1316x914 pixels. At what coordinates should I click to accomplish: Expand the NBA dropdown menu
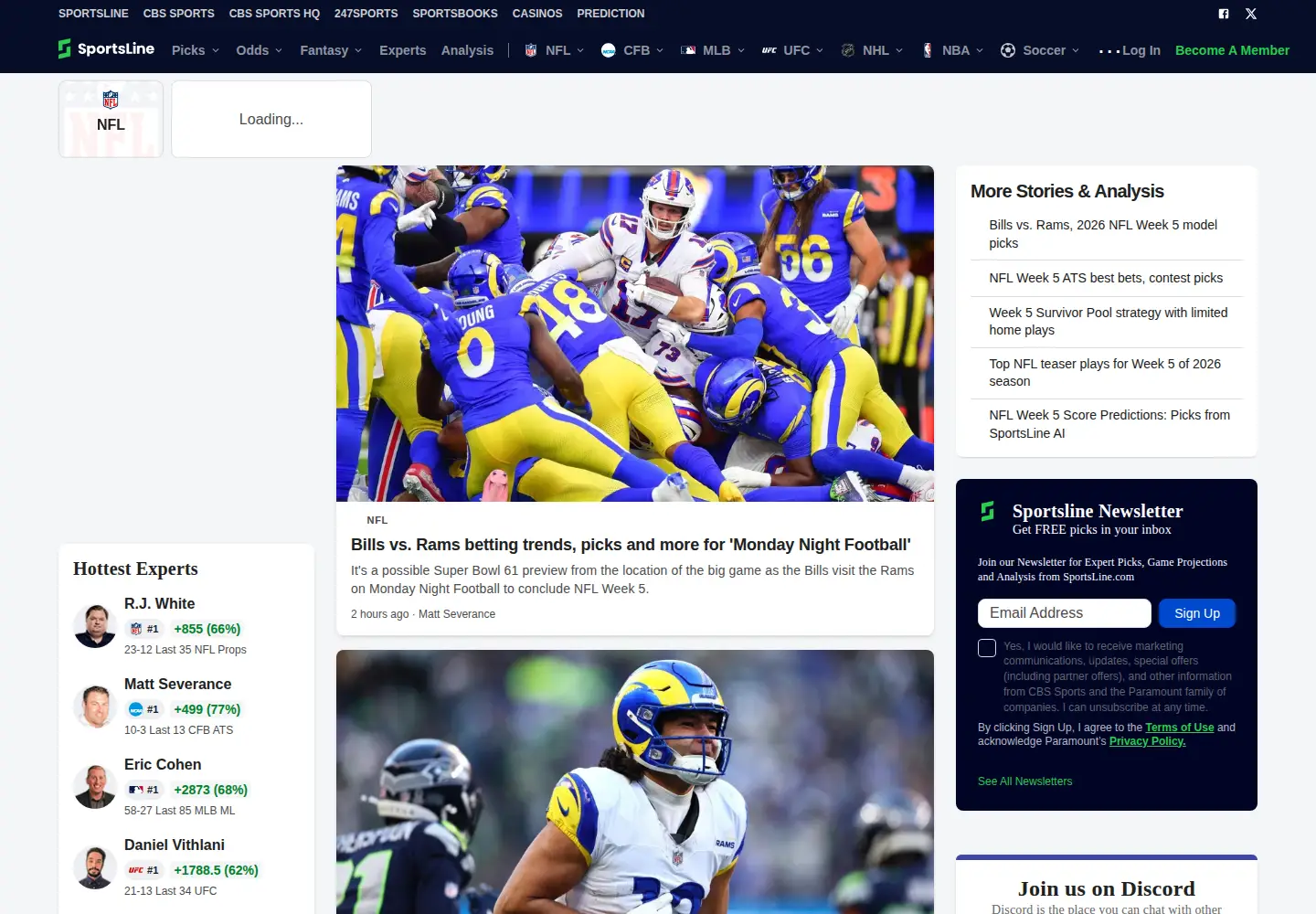click(952, 50)
